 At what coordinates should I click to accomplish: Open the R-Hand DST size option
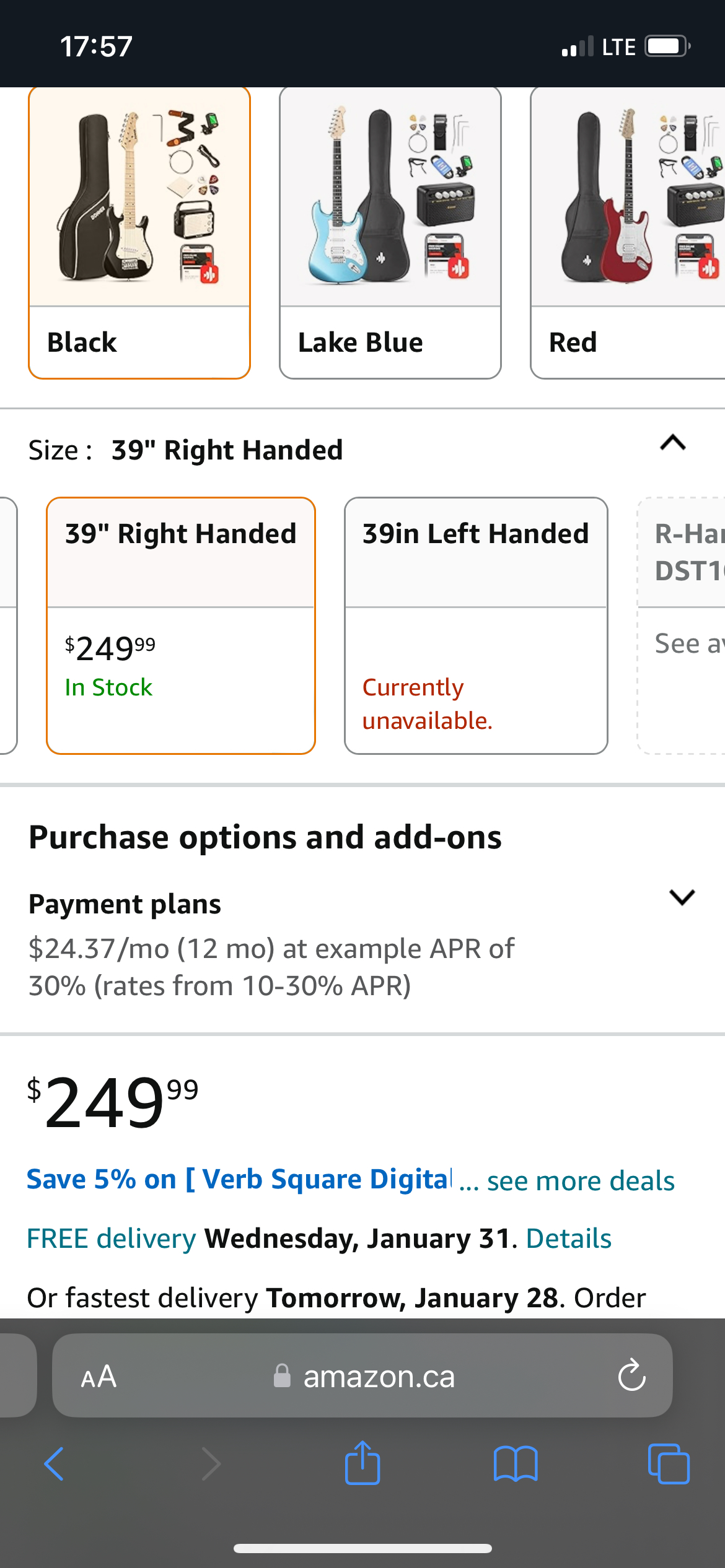pos(682,625)
